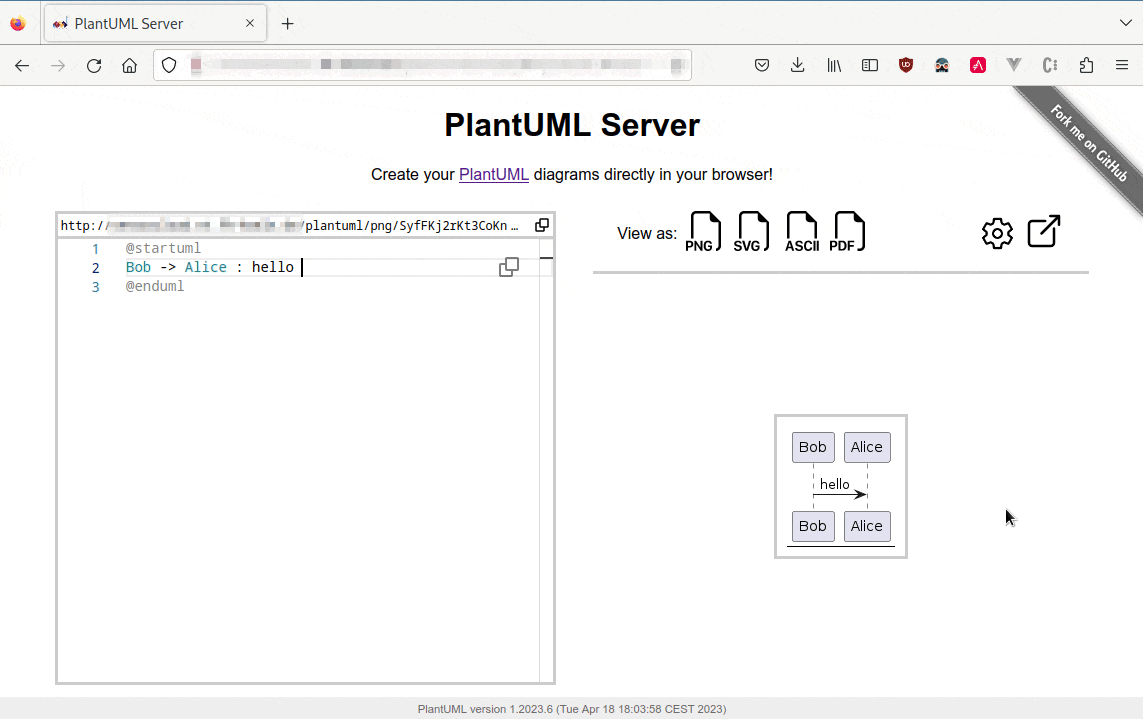
Task: Click the diagram URL field
Action: click(292, 225)
